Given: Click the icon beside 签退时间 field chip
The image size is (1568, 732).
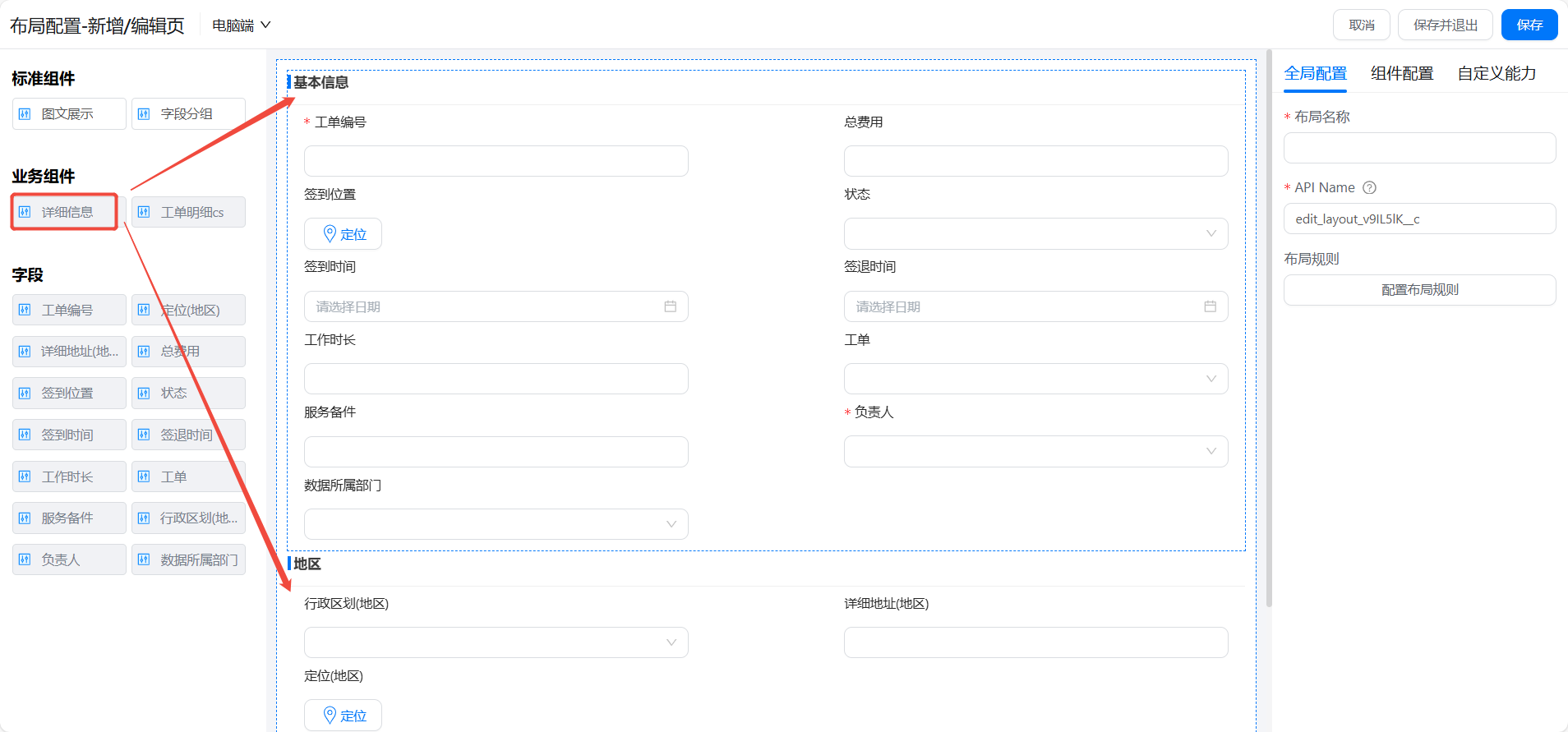Looking at the screenshot, I should 144,435.
